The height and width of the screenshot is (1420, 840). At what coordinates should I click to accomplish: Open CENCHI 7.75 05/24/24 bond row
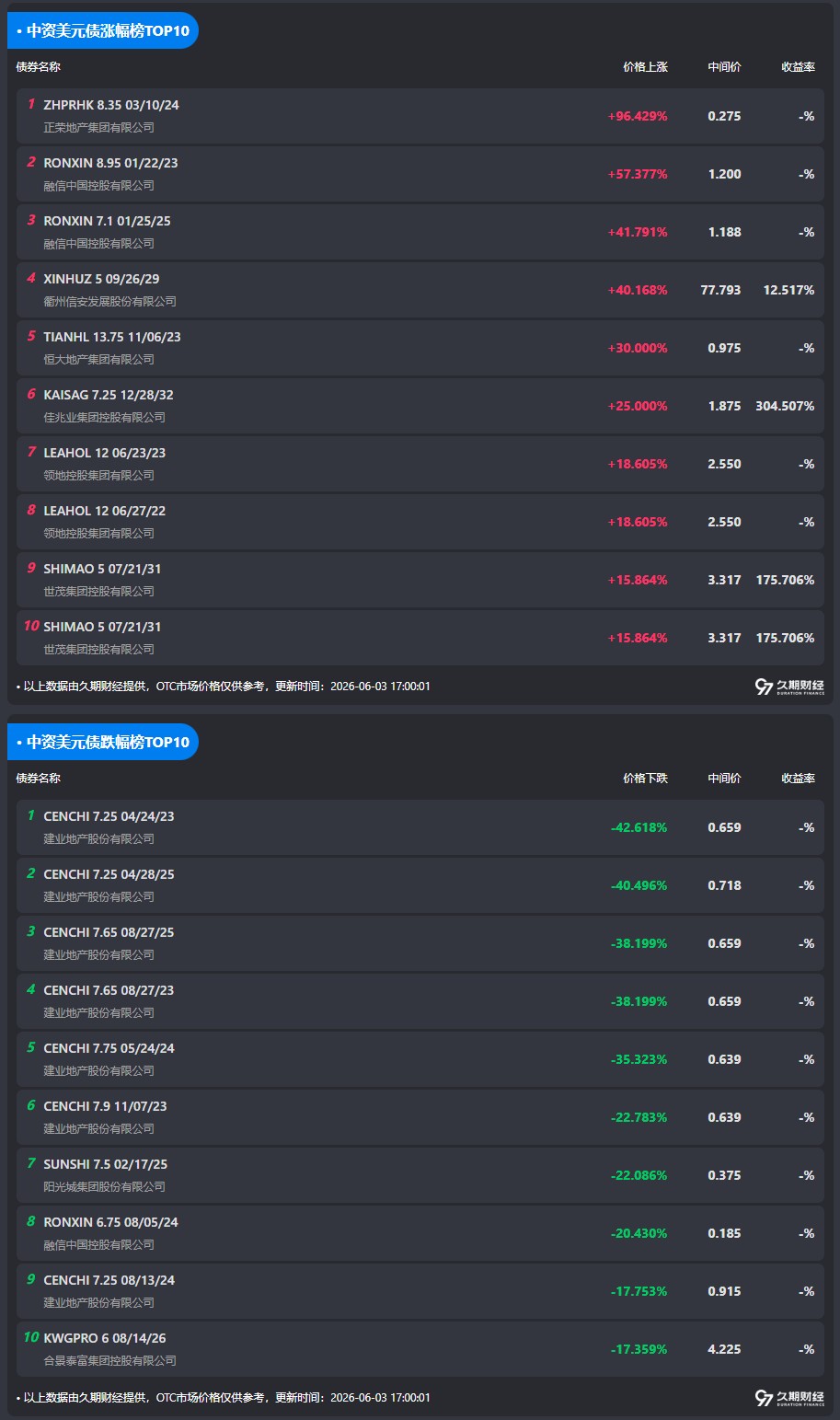pyautogui.click(x=420, y=1059)
